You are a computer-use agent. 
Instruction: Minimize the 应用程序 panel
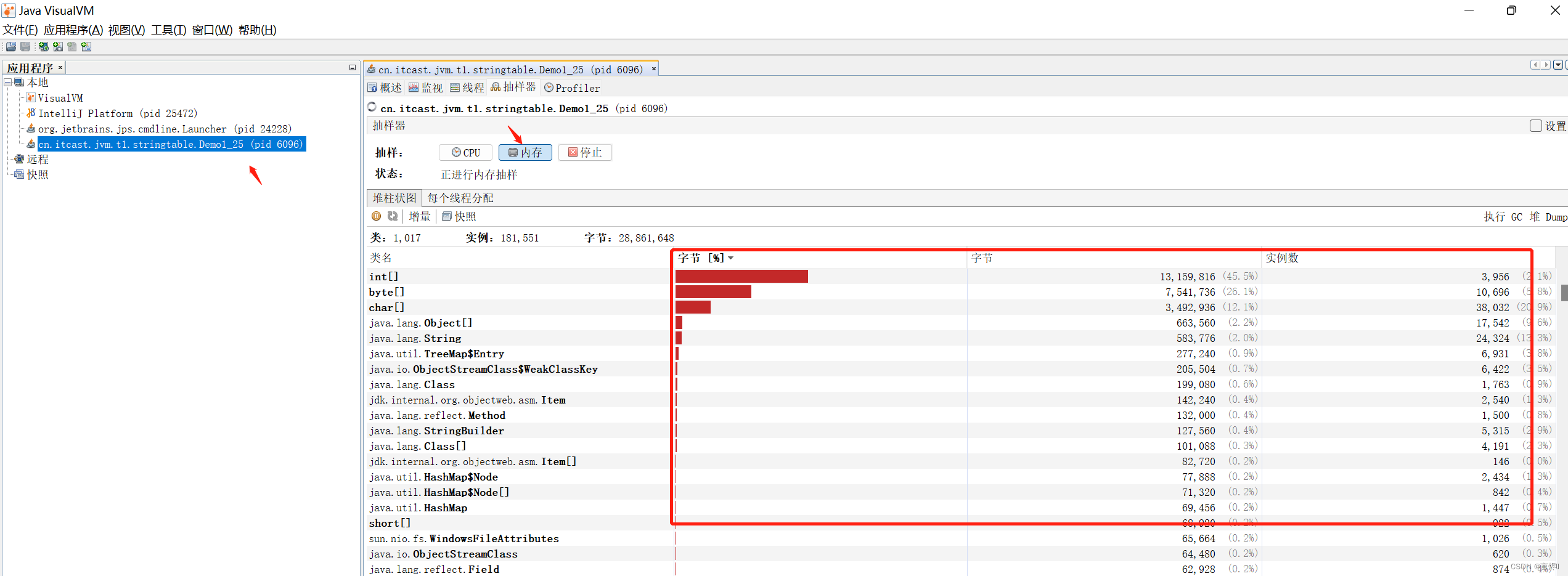353,68
